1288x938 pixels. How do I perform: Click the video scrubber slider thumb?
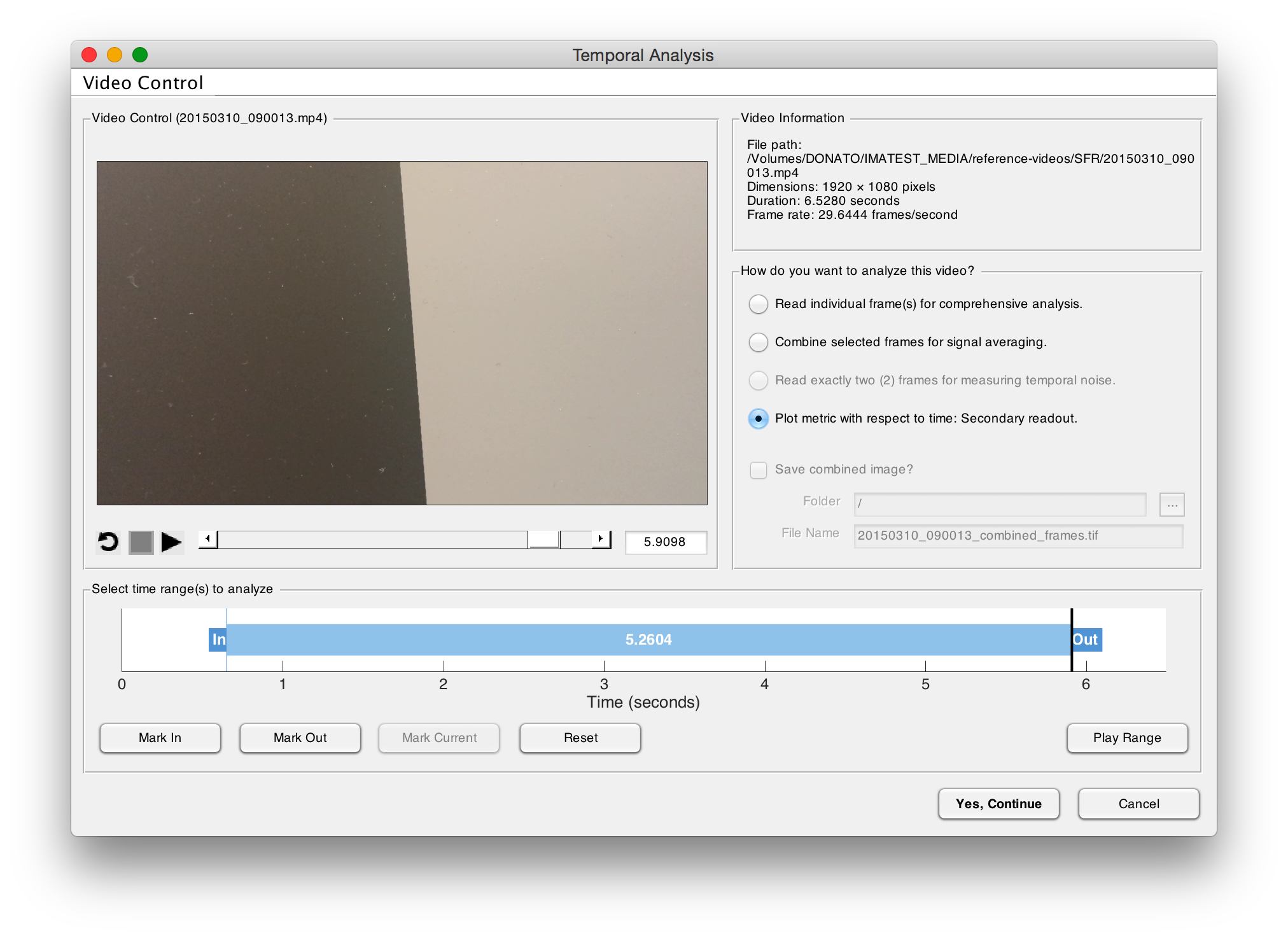(x=544, y=540)
